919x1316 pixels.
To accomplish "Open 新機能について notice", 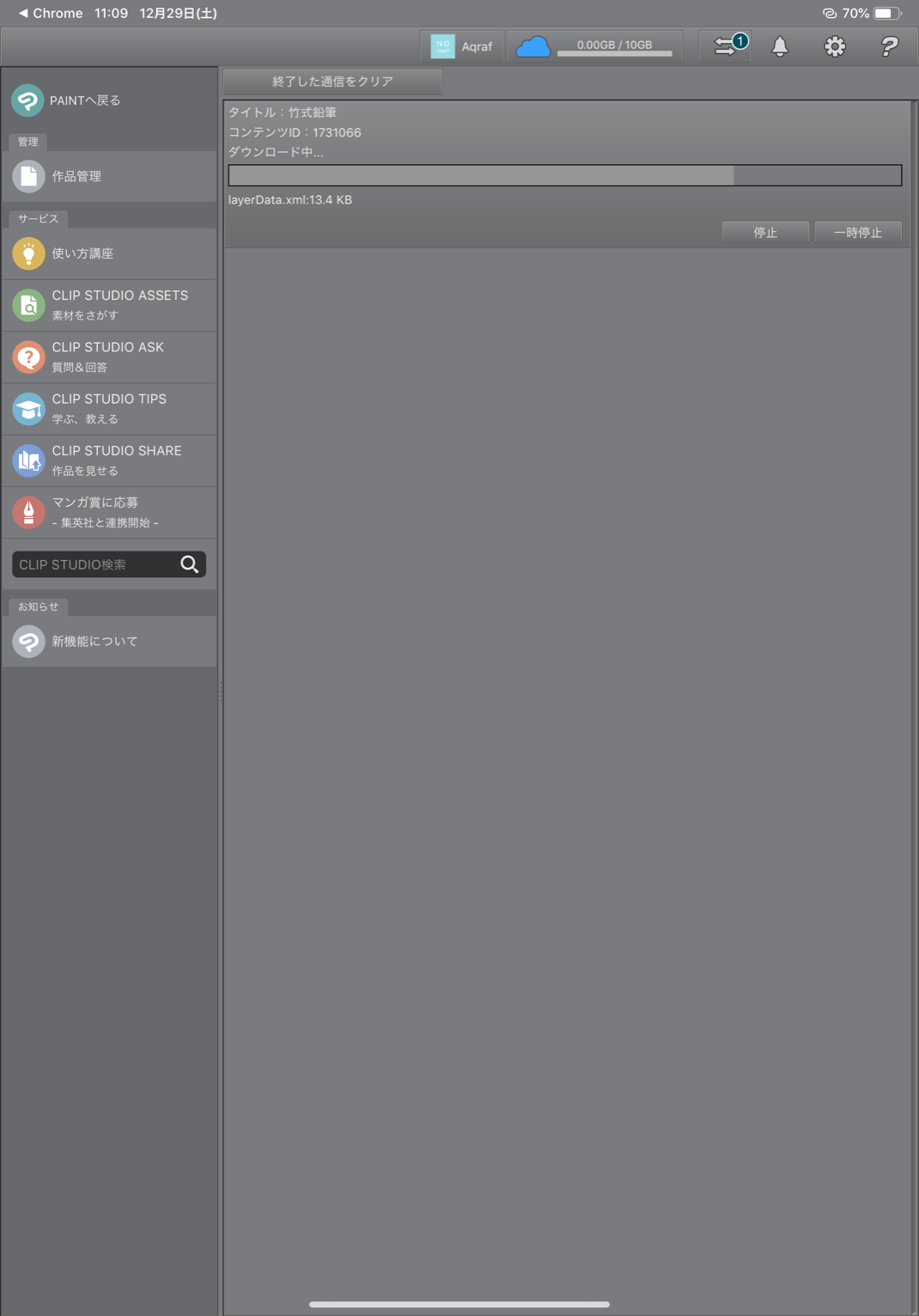I will pyautogui.click(x=109, y=642).
